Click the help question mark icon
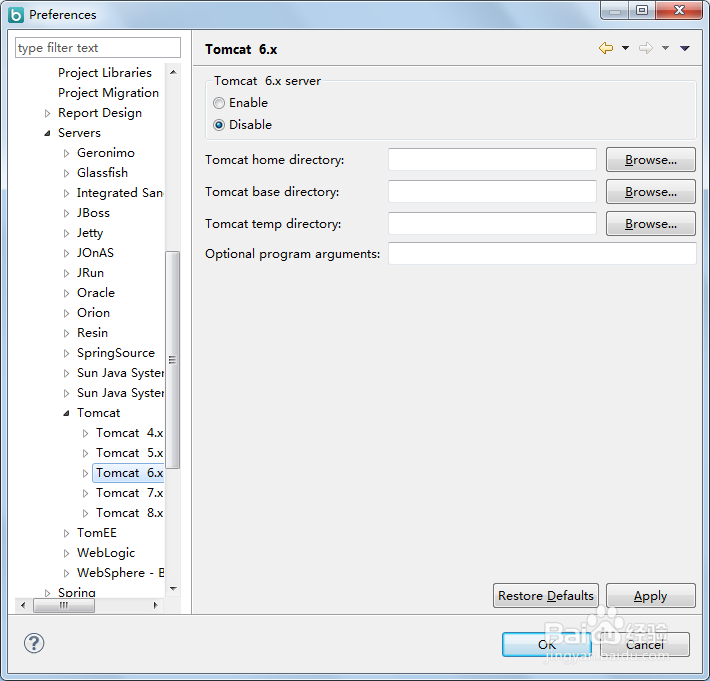Image resolution: width=710 pixels, height=681 pixels. (x=34, y=643)
